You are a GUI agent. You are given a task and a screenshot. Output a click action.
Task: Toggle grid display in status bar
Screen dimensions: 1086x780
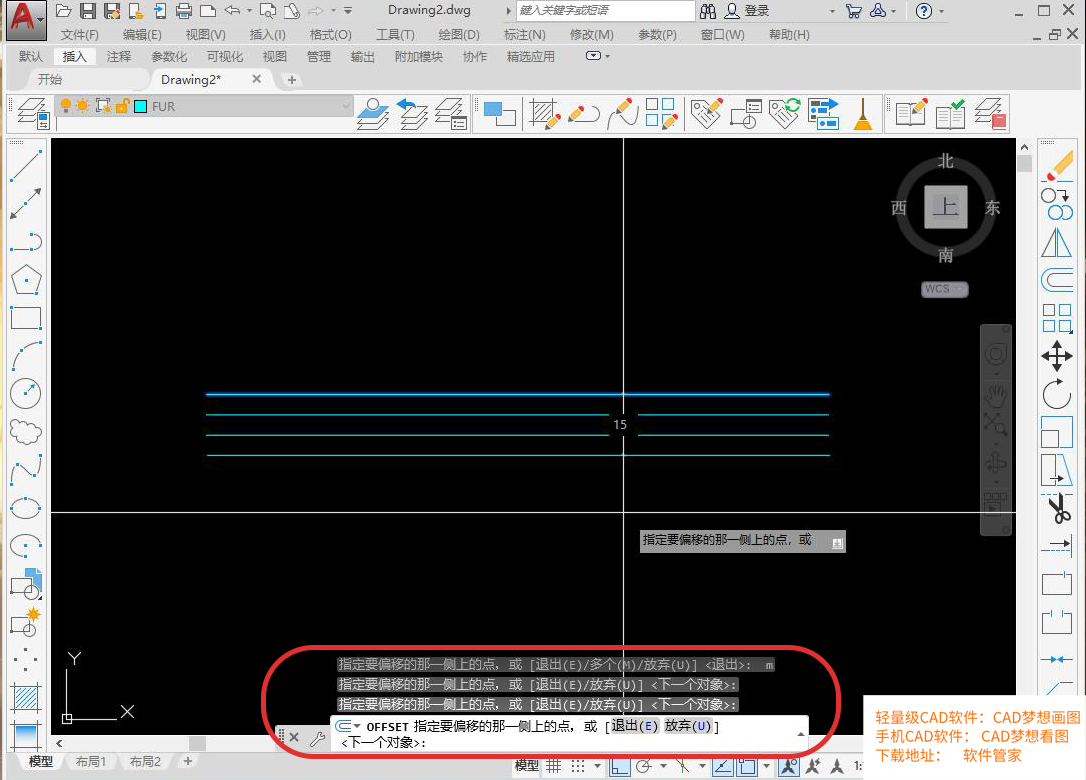(553, 765)
